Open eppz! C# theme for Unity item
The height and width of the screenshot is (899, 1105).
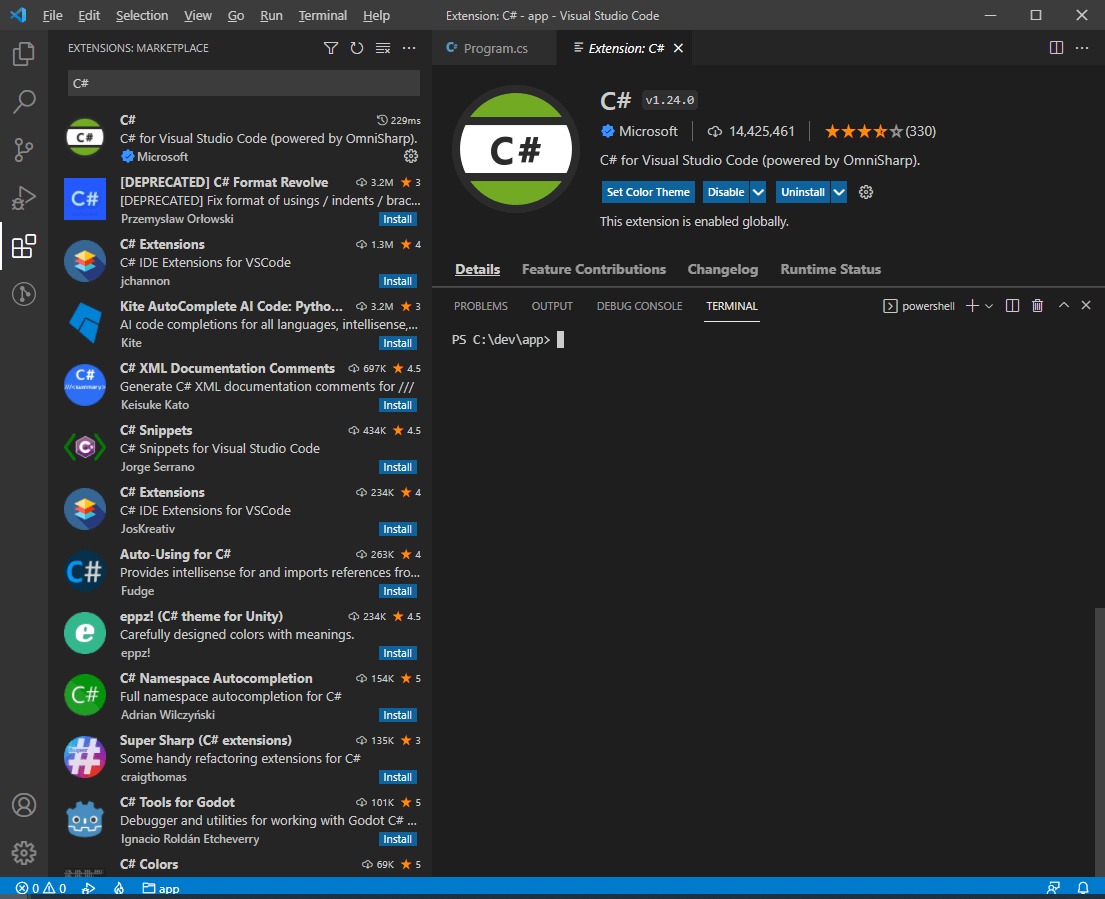[x=240, y=634]
